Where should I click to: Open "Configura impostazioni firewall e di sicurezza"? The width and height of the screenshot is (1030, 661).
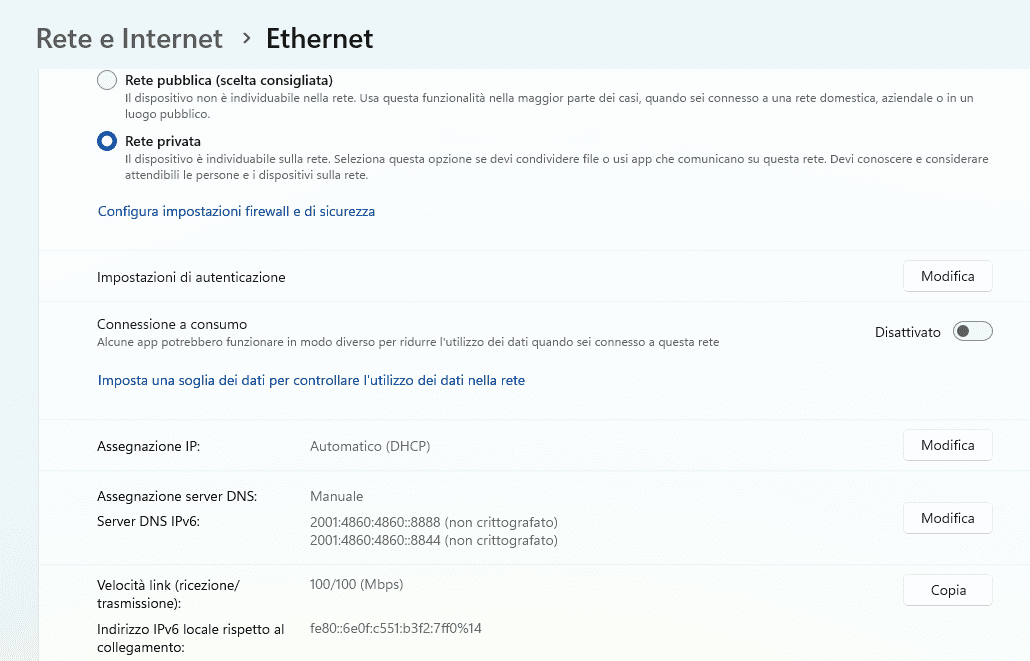click(x=236, y=211)
